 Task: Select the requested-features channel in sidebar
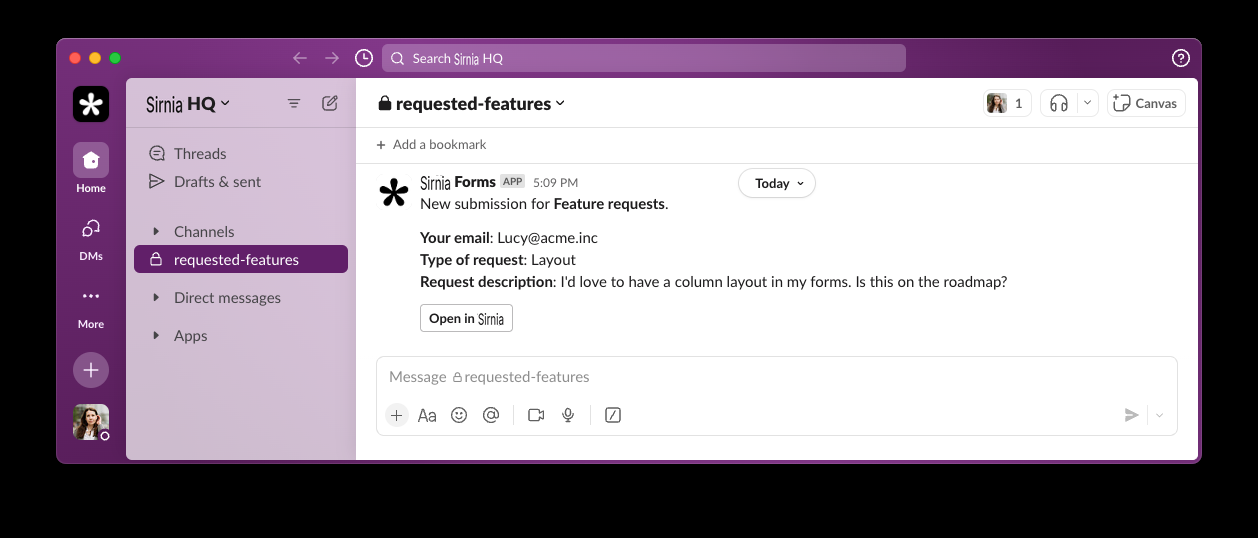(241, 259)
